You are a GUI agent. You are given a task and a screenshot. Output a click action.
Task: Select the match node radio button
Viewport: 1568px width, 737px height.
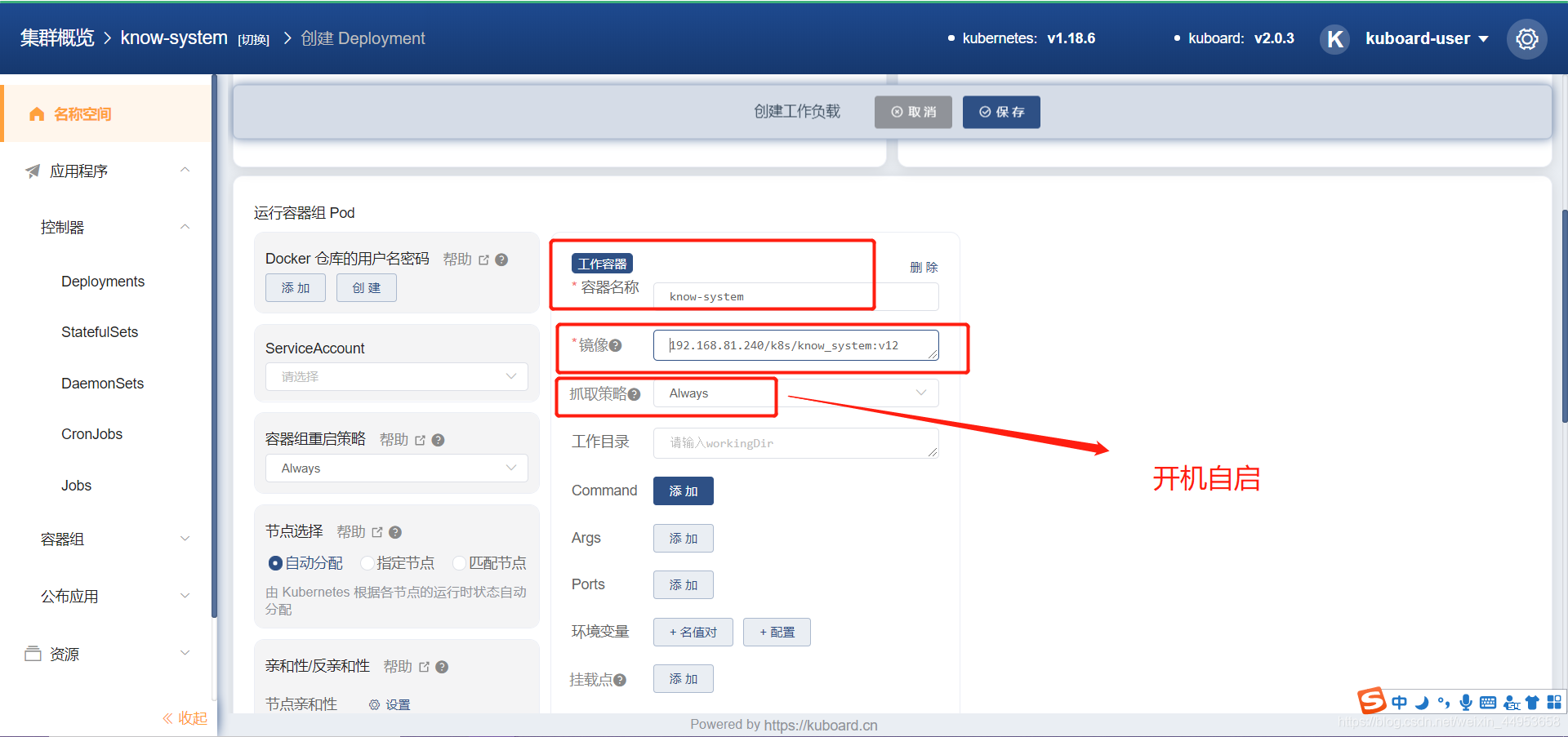[459, 563]
